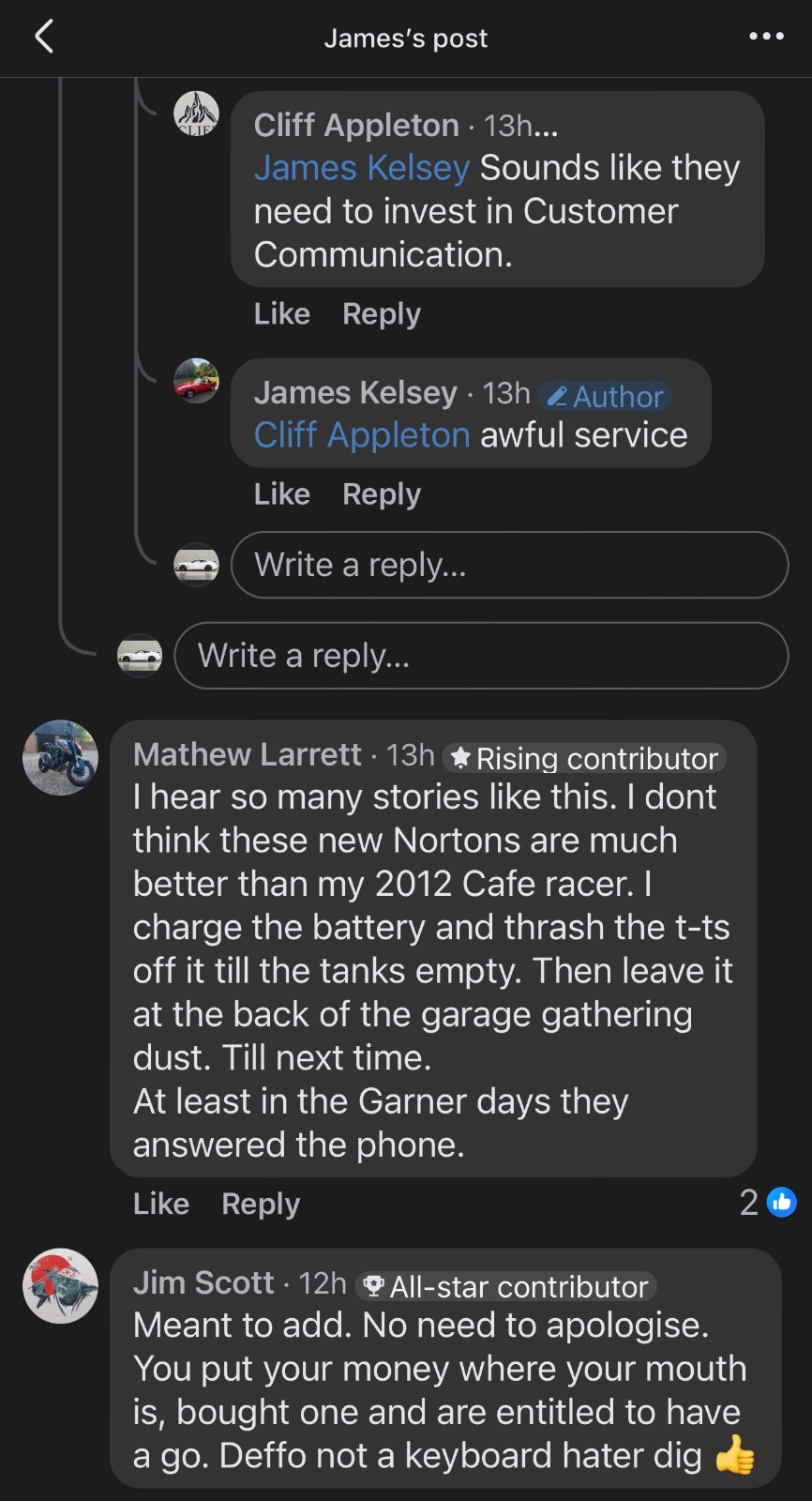
Task: Open Cliff Appleton's mountain profile picture
Action: (196, 114)
